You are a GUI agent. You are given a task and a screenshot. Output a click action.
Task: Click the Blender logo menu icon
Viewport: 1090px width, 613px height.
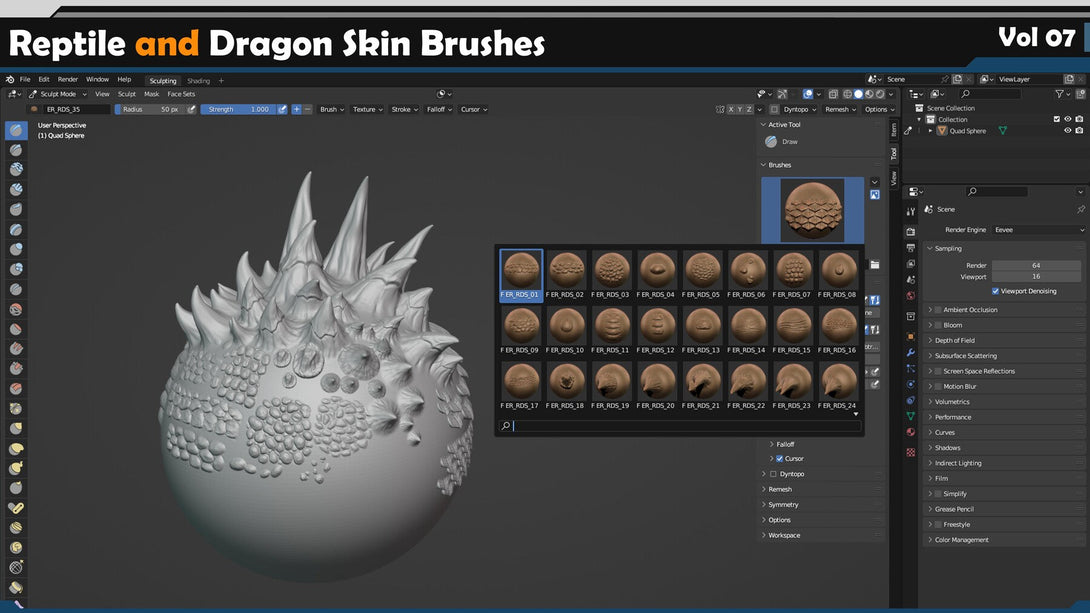[x=10, y=80]
